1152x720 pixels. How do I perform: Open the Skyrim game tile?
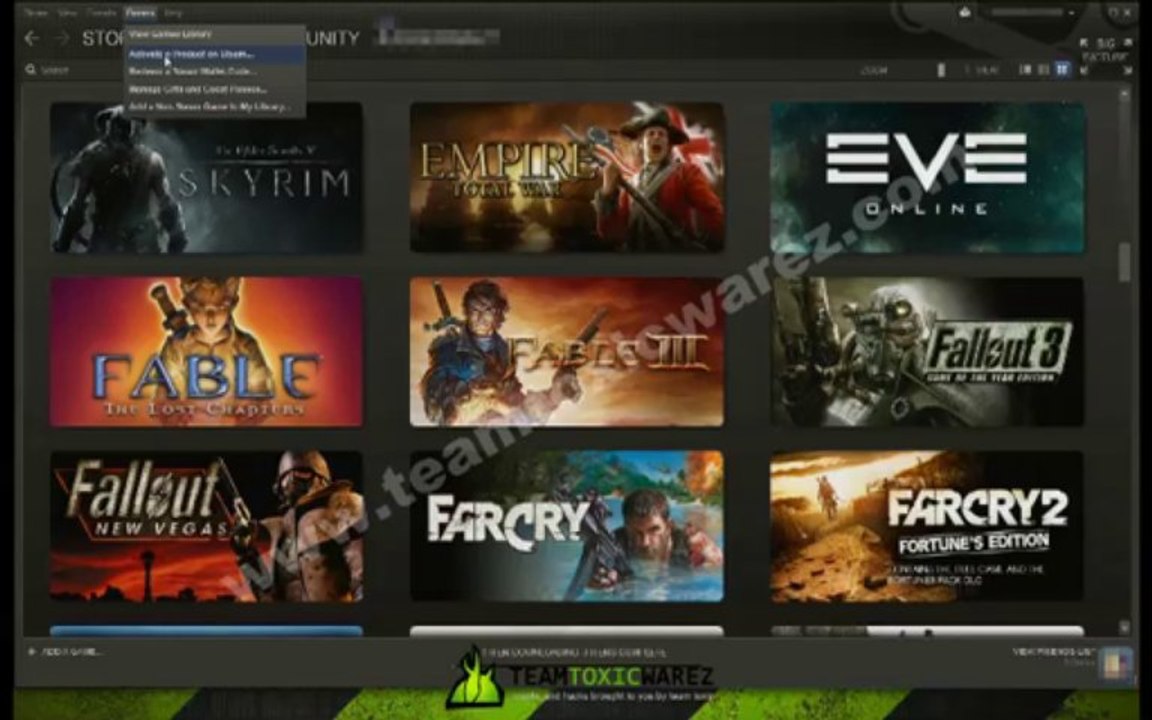point(206,178)
